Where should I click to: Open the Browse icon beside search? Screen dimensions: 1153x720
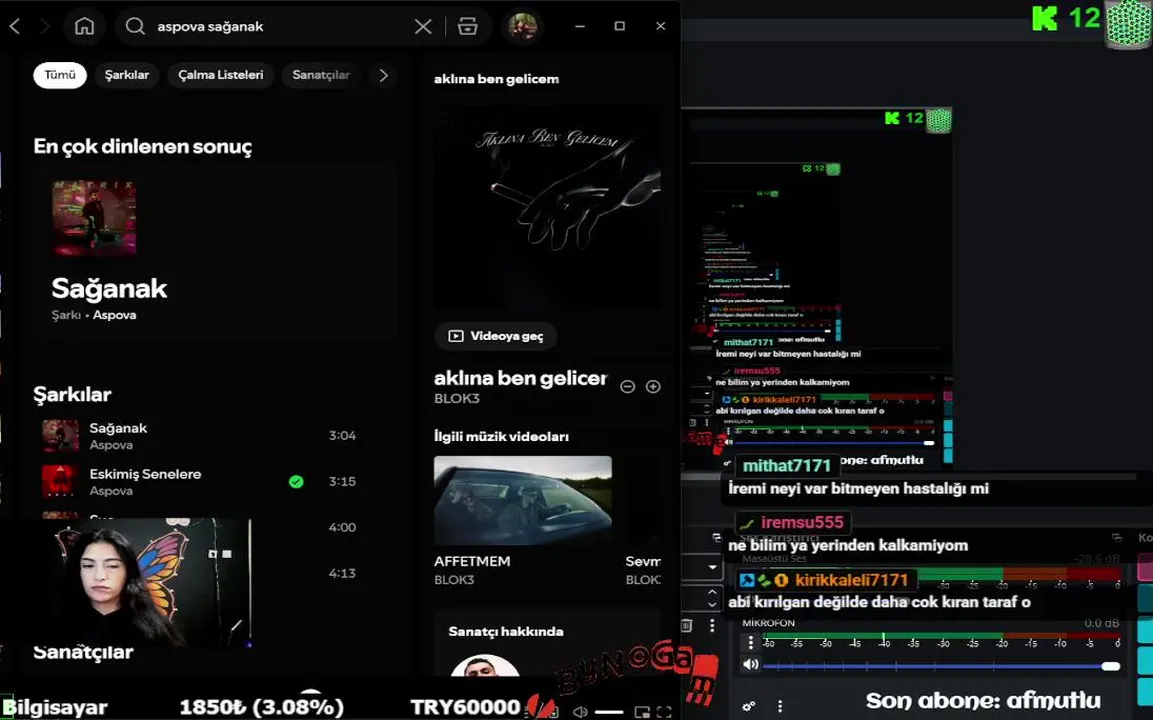[x=468, y=26]
